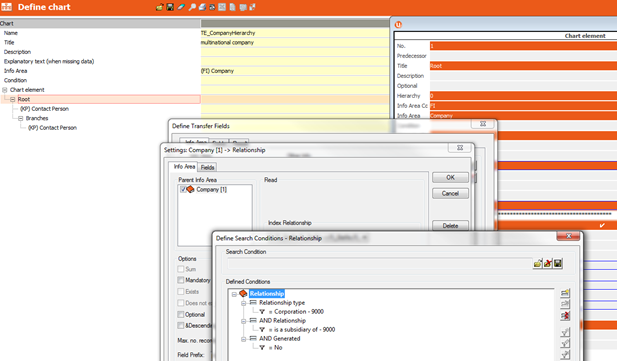The width and height of the screenshot is (617, 361).
Task: Click the load chart icon in top toolbar
Action: click(159, 7)
